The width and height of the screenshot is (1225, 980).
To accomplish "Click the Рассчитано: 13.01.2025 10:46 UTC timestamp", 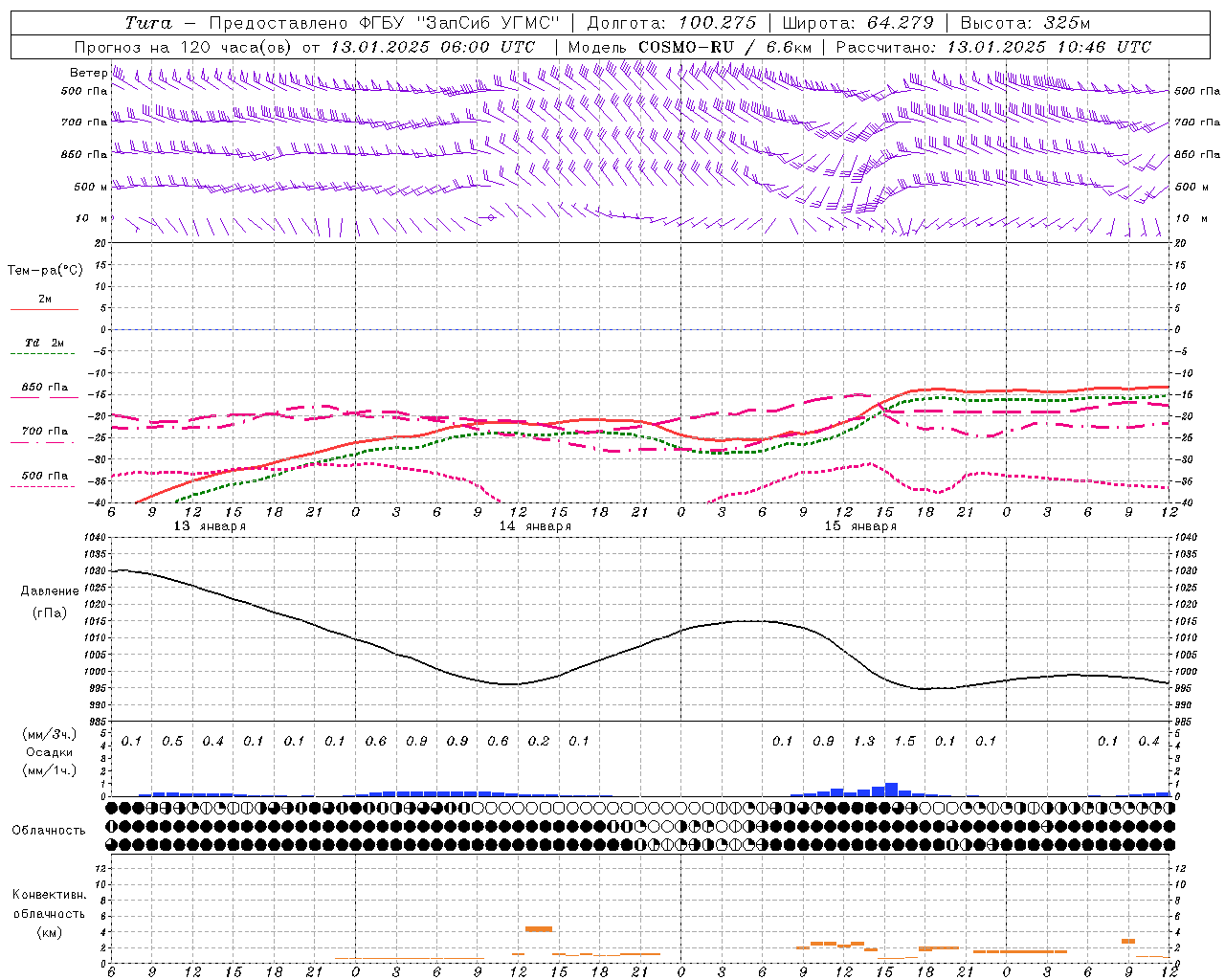I will pyautogui.click(x=993, y=47).
